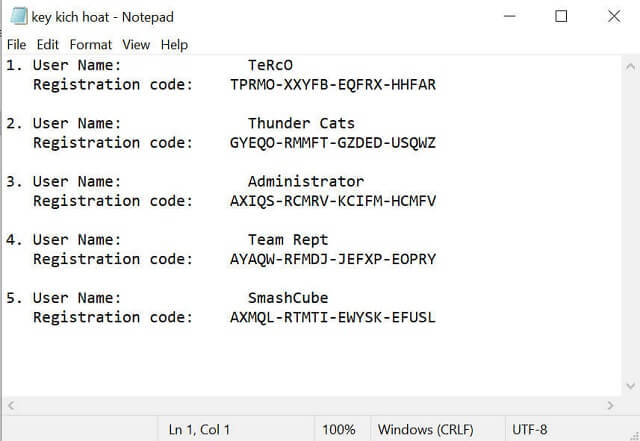
Task: Open the View menu
Action: click(136, 45)
